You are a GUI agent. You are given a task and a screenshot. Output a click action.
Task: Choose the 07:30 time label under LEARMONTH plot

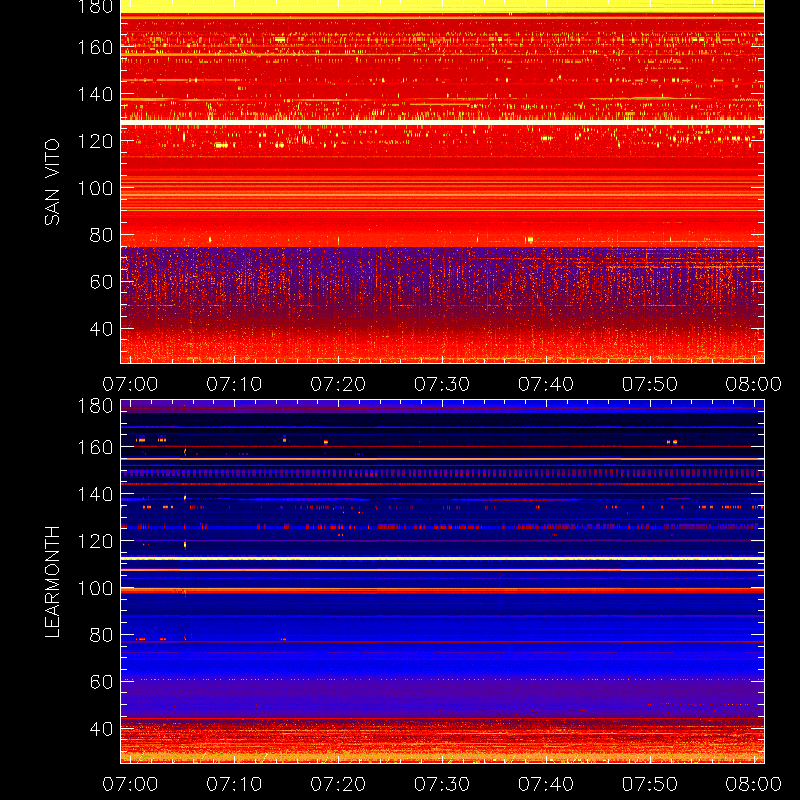click(442, 784)
